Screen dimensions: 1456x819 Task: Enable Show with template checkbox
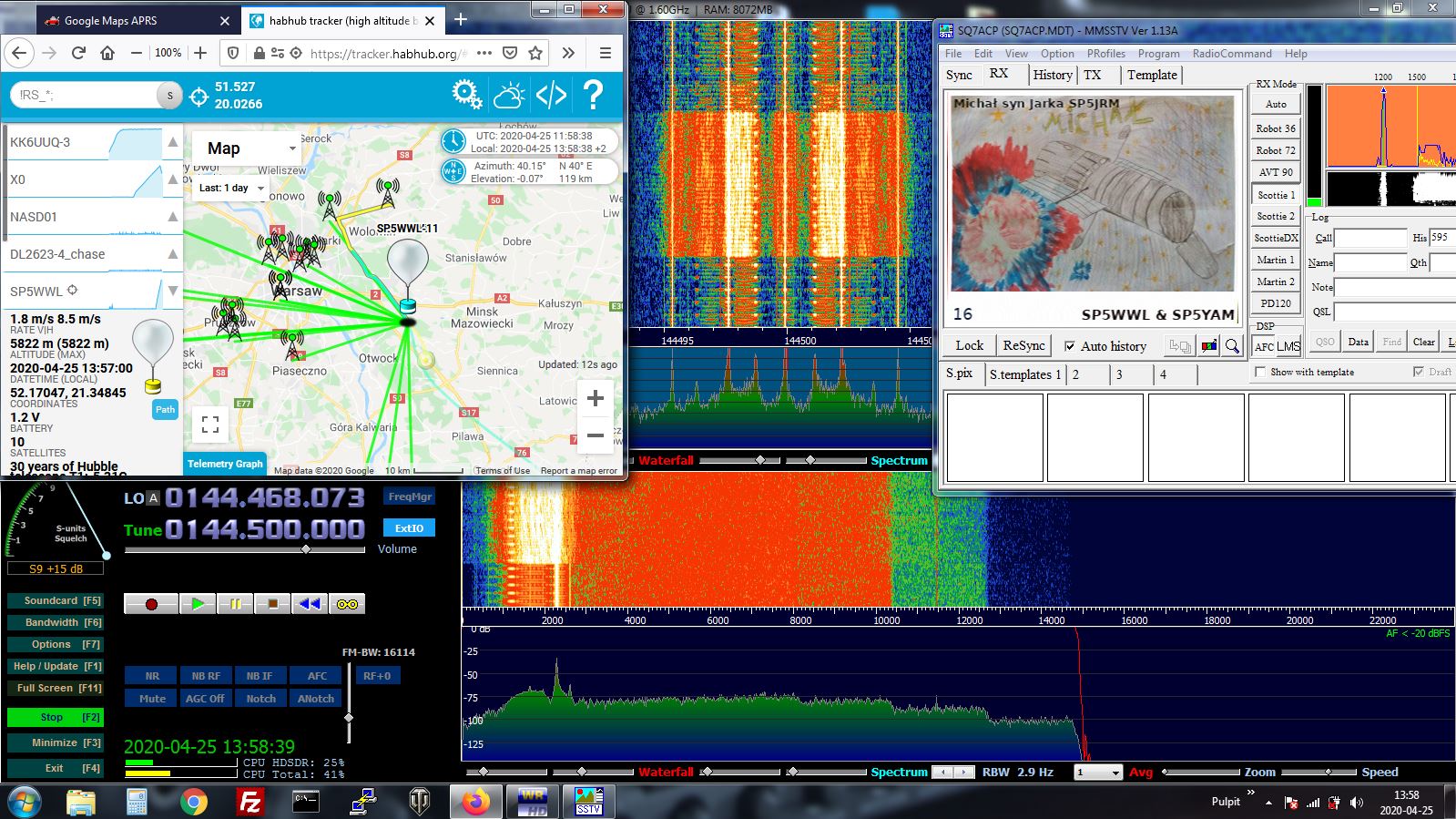(1260, 372)
